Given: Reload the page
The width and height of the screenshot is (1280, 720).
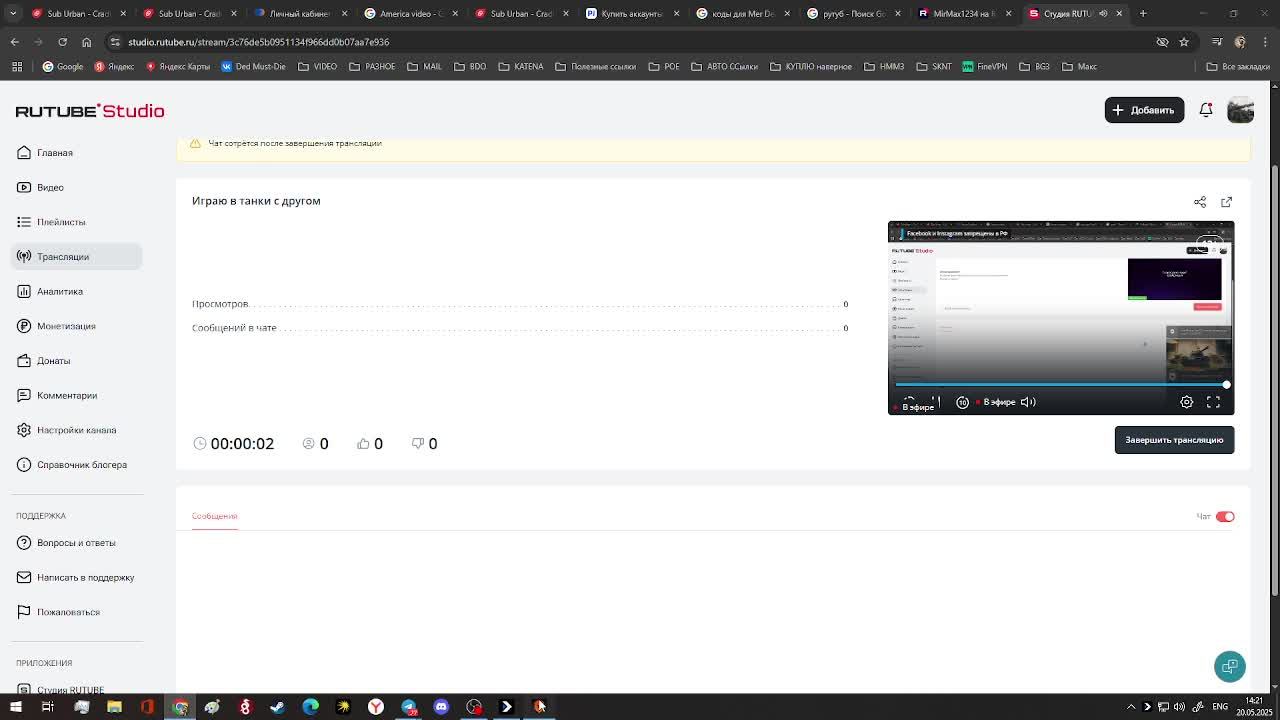Looking at the screenshot, I should [x=62, y=42].
